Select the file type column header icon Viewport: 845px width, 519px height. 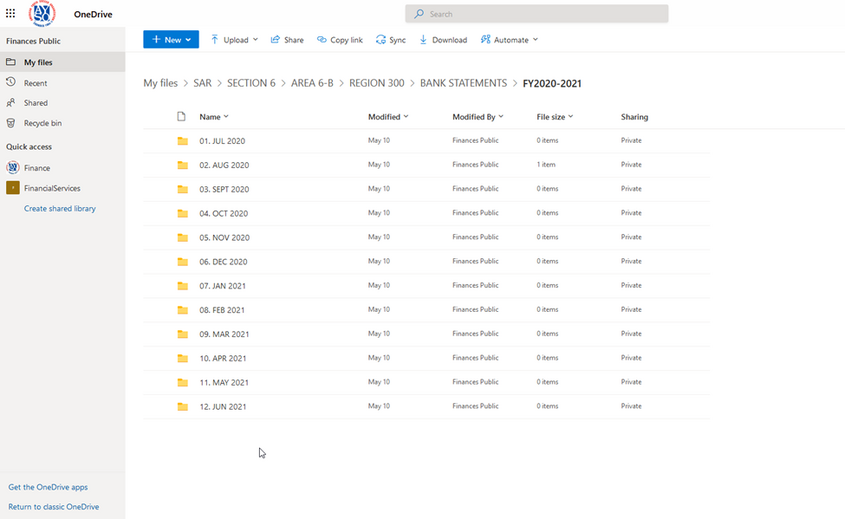[182, 117]
